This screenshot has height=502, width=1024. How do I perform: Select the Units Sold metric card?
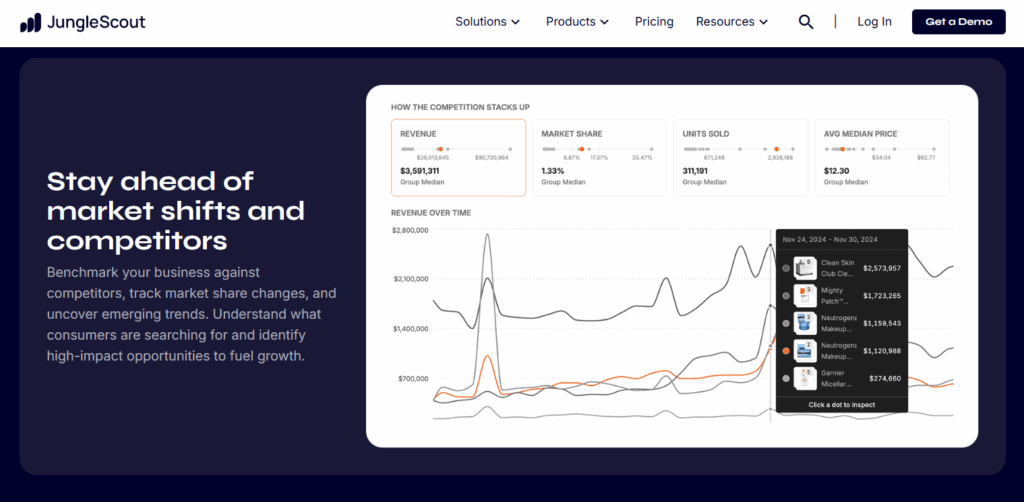tap(741, 157)
